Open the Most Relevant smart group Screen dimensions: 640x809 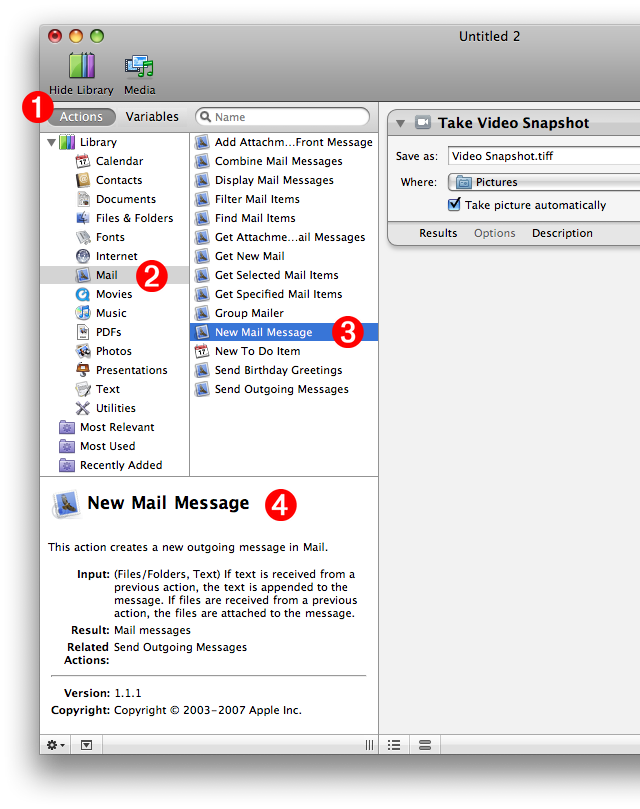click(x=106, y=427)
